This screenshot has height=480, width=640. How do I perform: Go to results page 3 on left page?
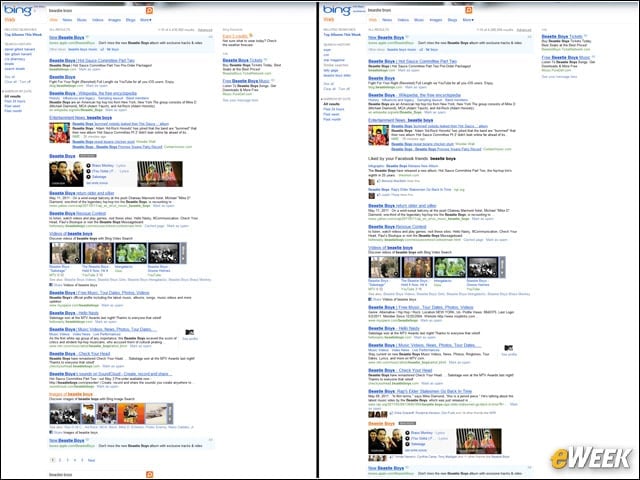coord(67,460)
